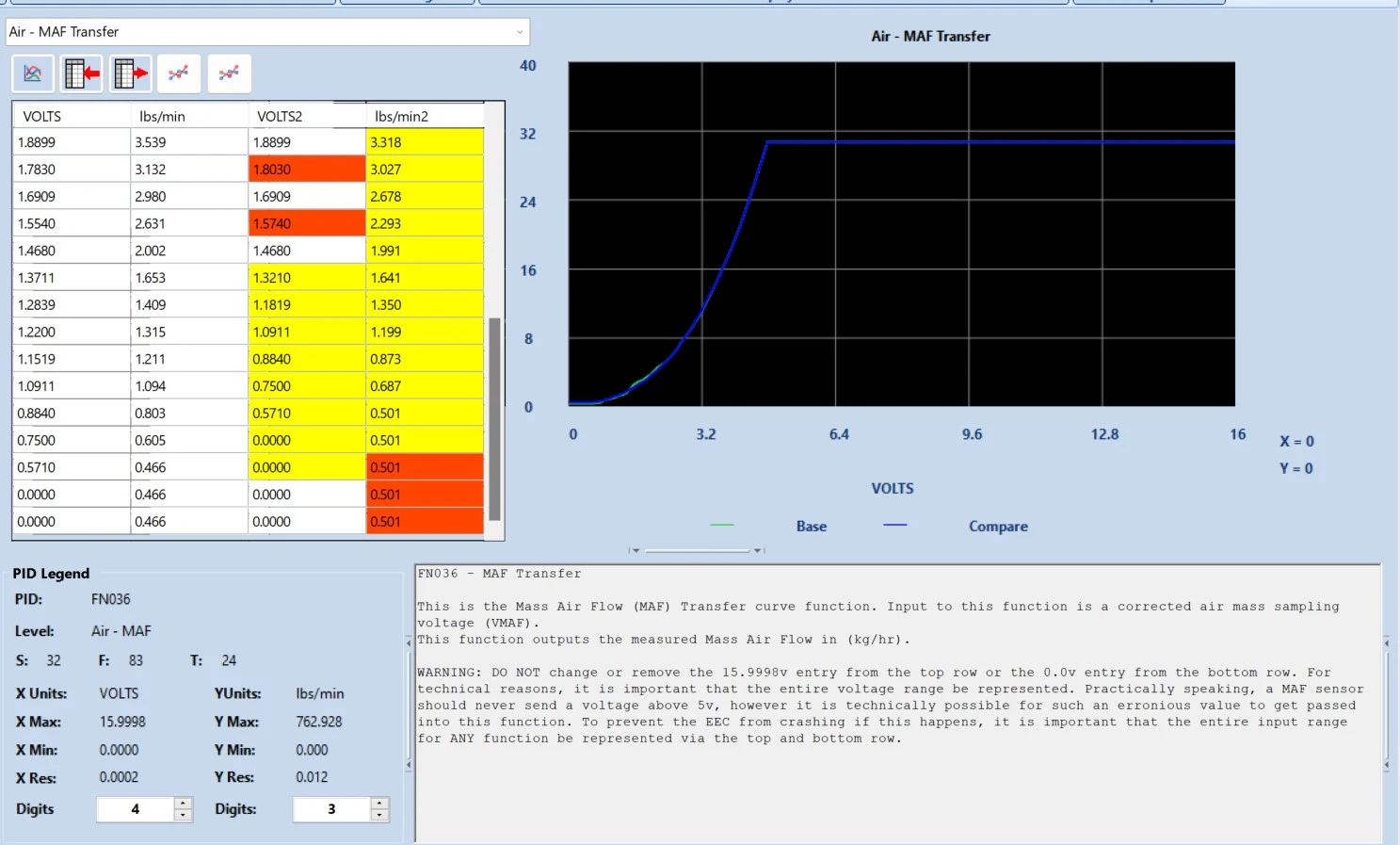Click the data table's vertical scrollbar thumb
Screen dimensions: 1400x845
point(494,419)
